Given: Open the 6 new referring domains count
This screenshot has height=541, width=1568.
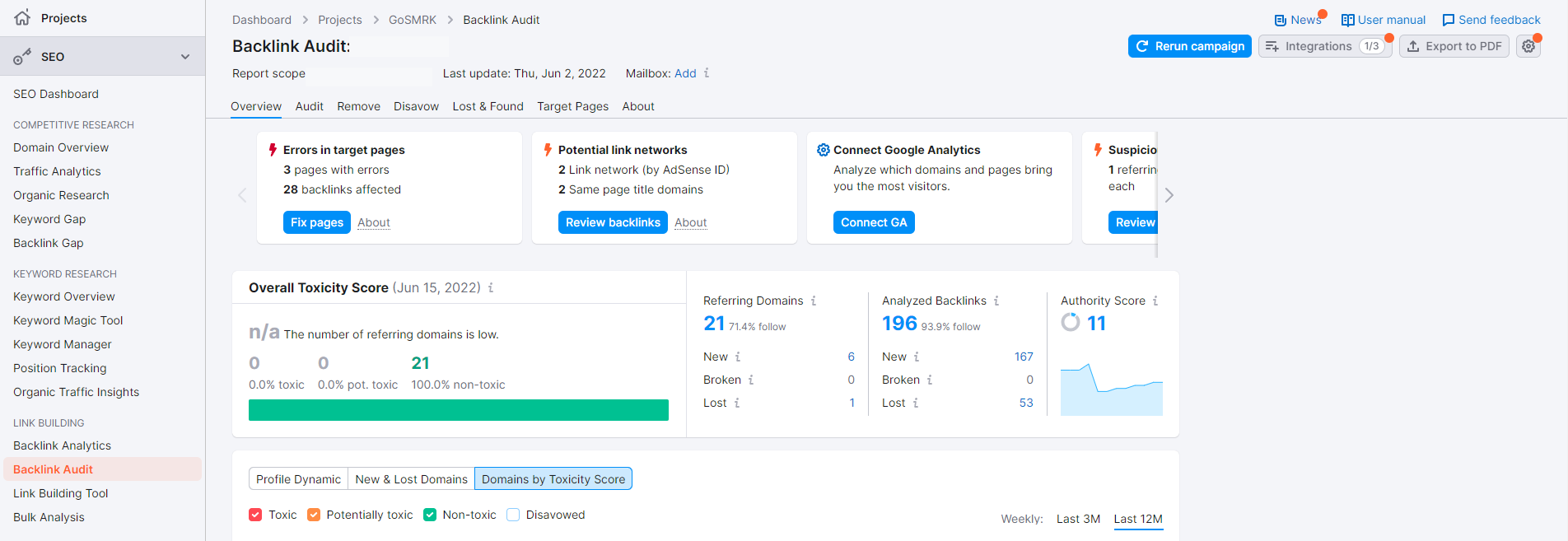Looking at the screenshot, I should (852, 357).
